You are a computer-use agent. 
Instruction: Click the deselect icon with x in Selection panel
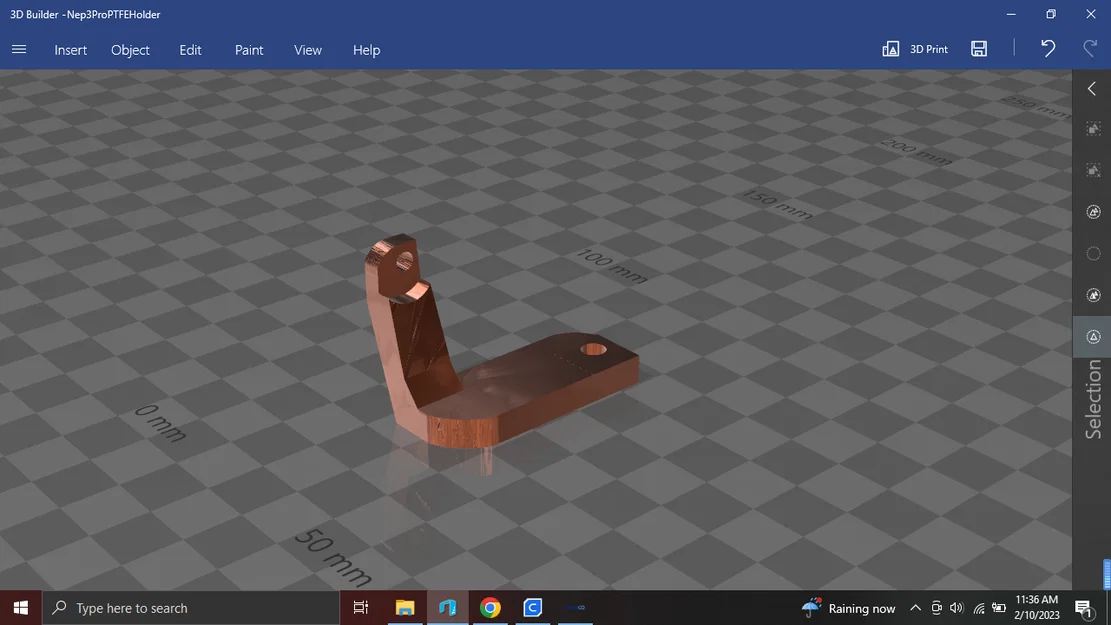[1093, 171]
